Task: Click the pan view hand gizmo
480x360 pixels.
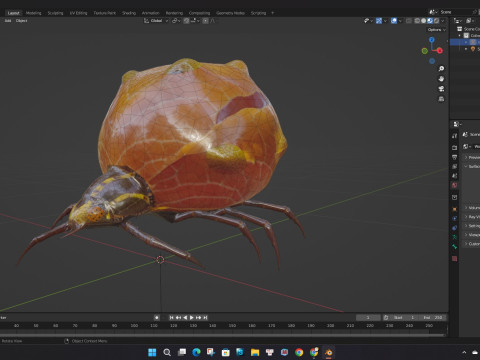Action: 441,79
